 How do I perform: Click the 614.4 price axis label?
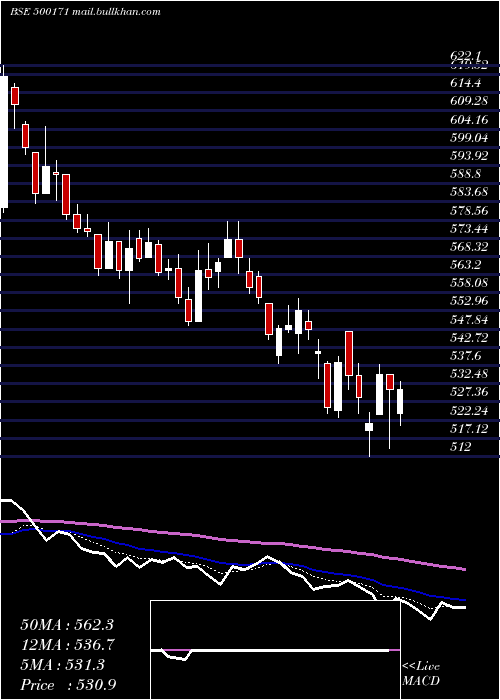[465, 83]
